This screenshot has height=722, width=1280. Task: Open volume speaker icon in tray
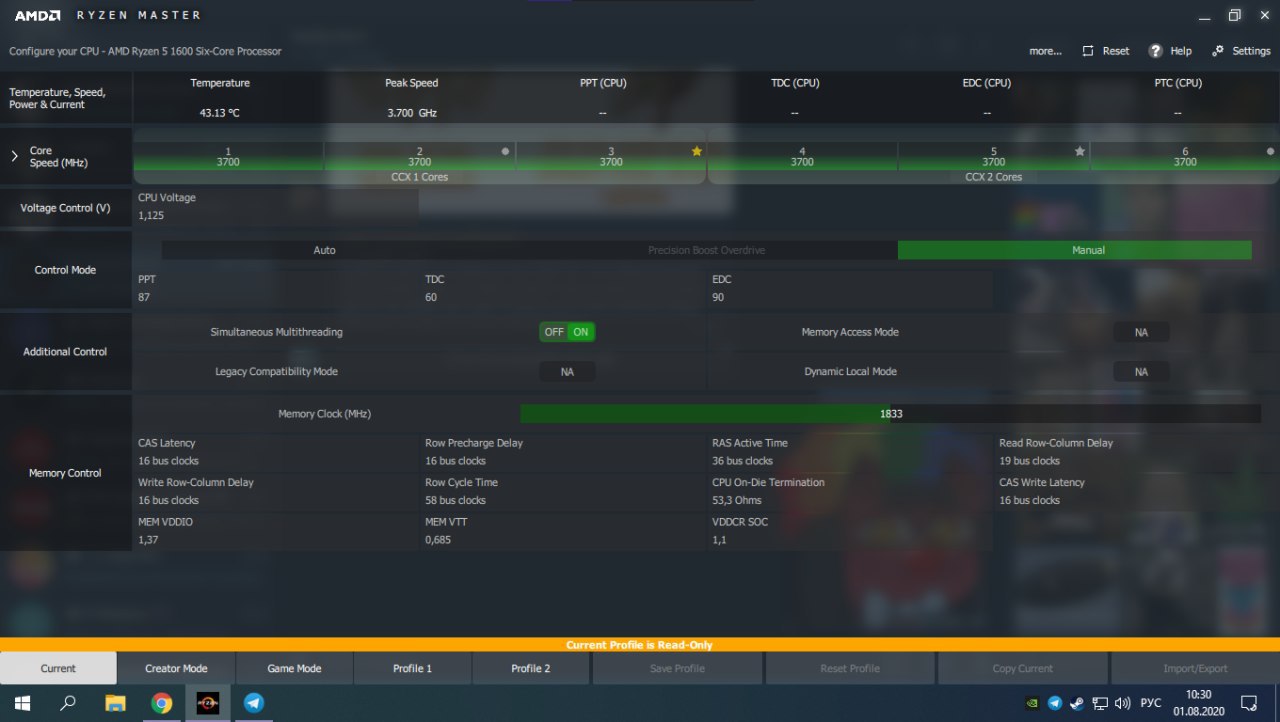(x=1122, y=703)
